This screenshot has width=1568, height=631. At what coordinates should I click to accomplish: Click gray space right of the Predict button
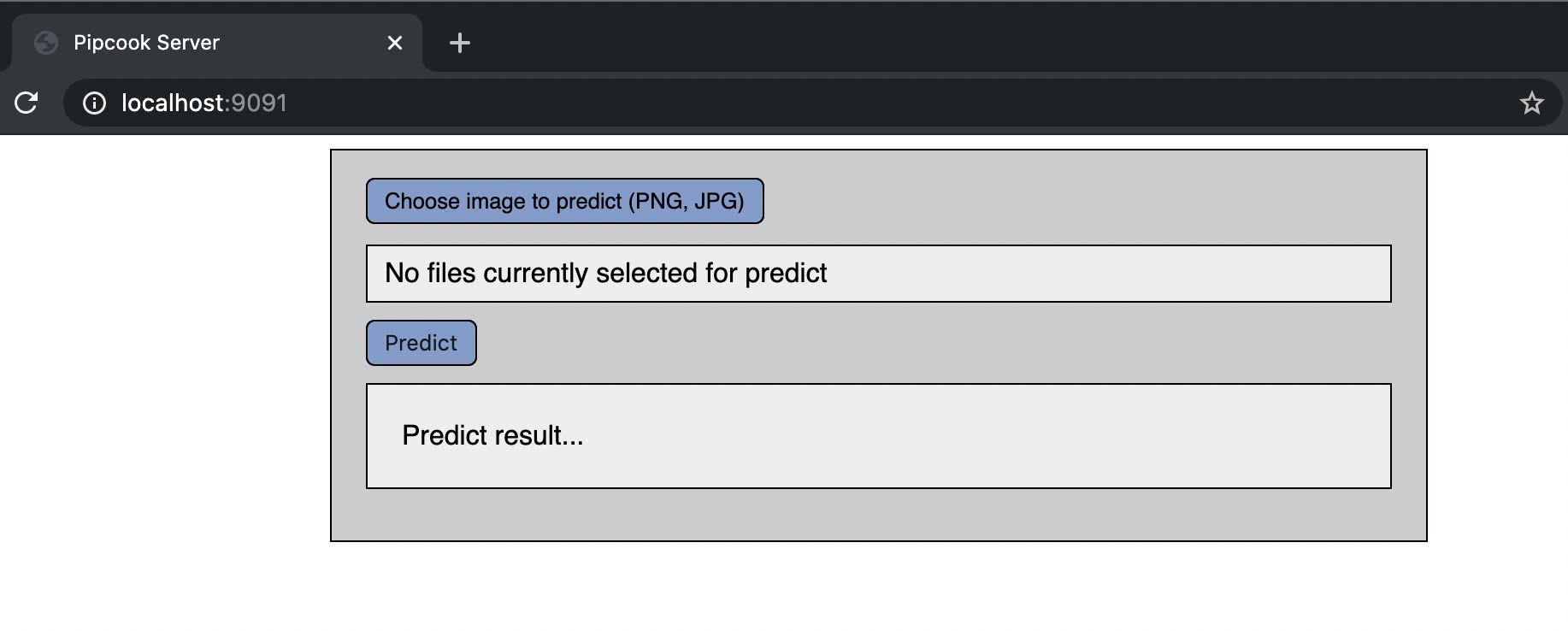pyautogui.click(x=855, y=343)
